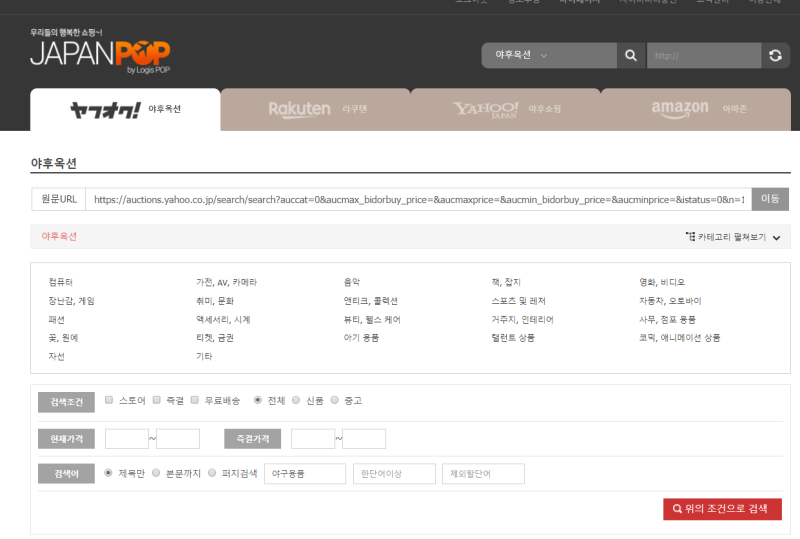Open the 앤티크, 콜렉션 category
Image resolution: width=800 pixels, height=539 pixels.
[x=370, y=301]
